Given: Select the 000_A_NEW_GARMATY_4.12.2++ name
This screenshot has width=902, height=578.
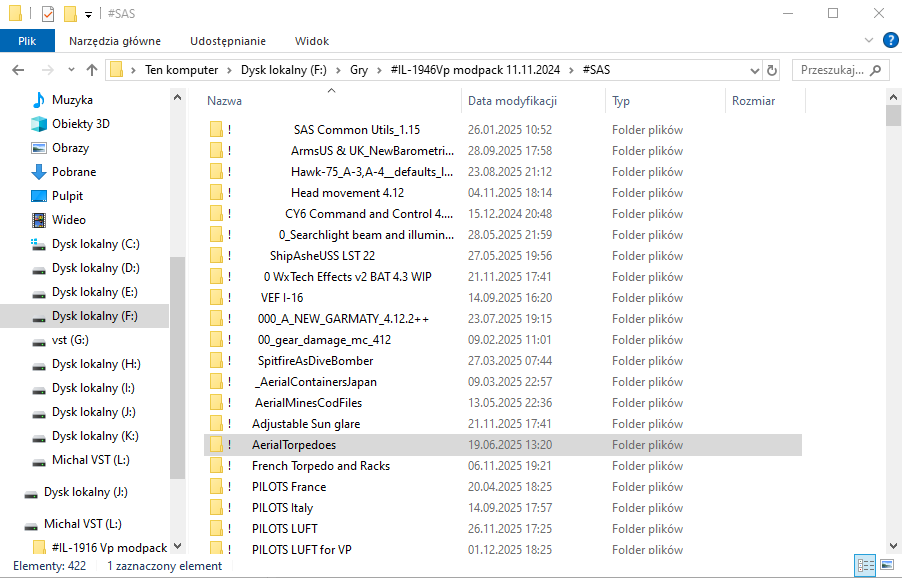Looking at the screenshot, I should pos(343,319).
